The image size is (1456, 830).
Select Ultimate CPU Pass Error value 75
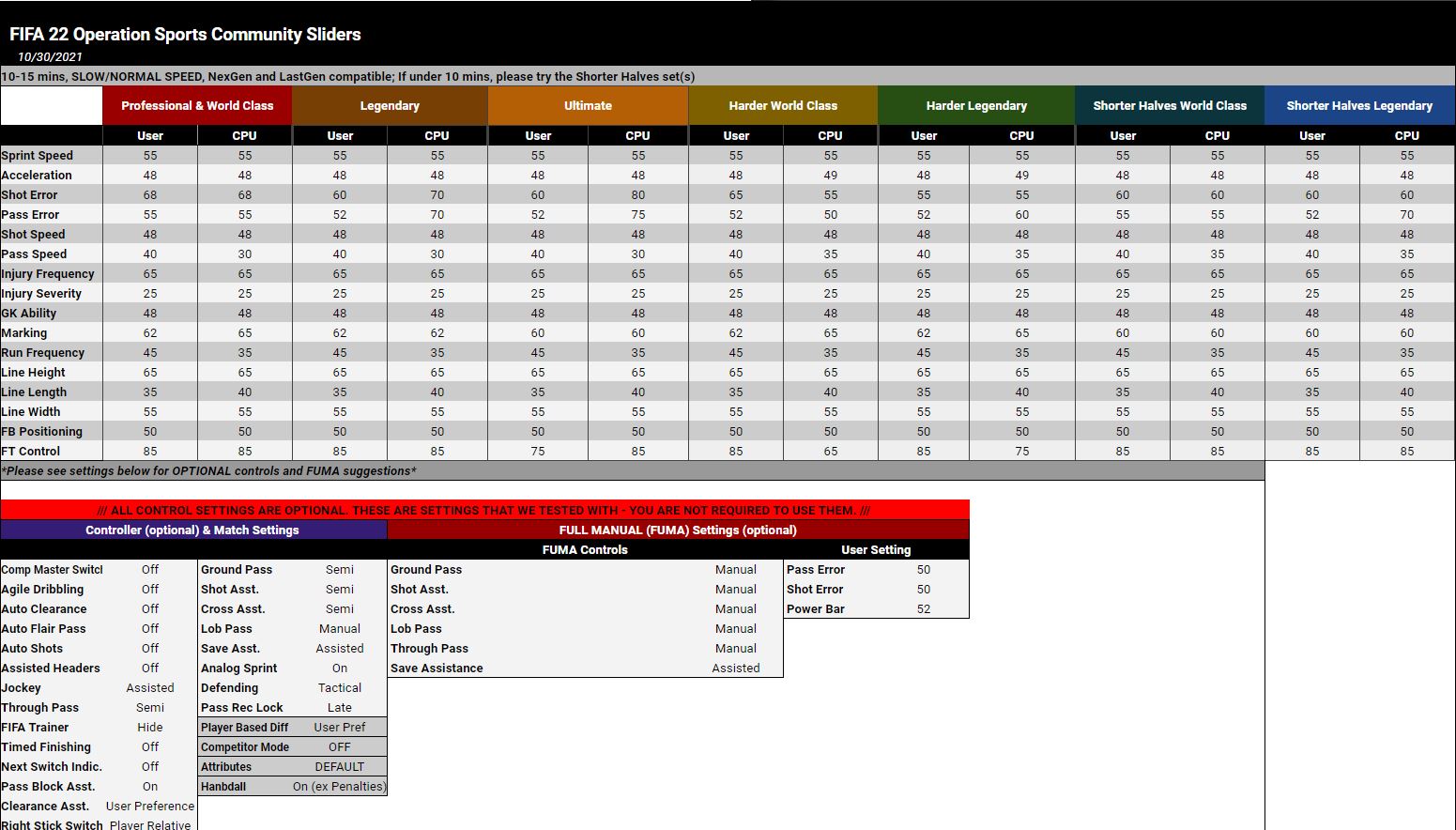tap(638, 215)
